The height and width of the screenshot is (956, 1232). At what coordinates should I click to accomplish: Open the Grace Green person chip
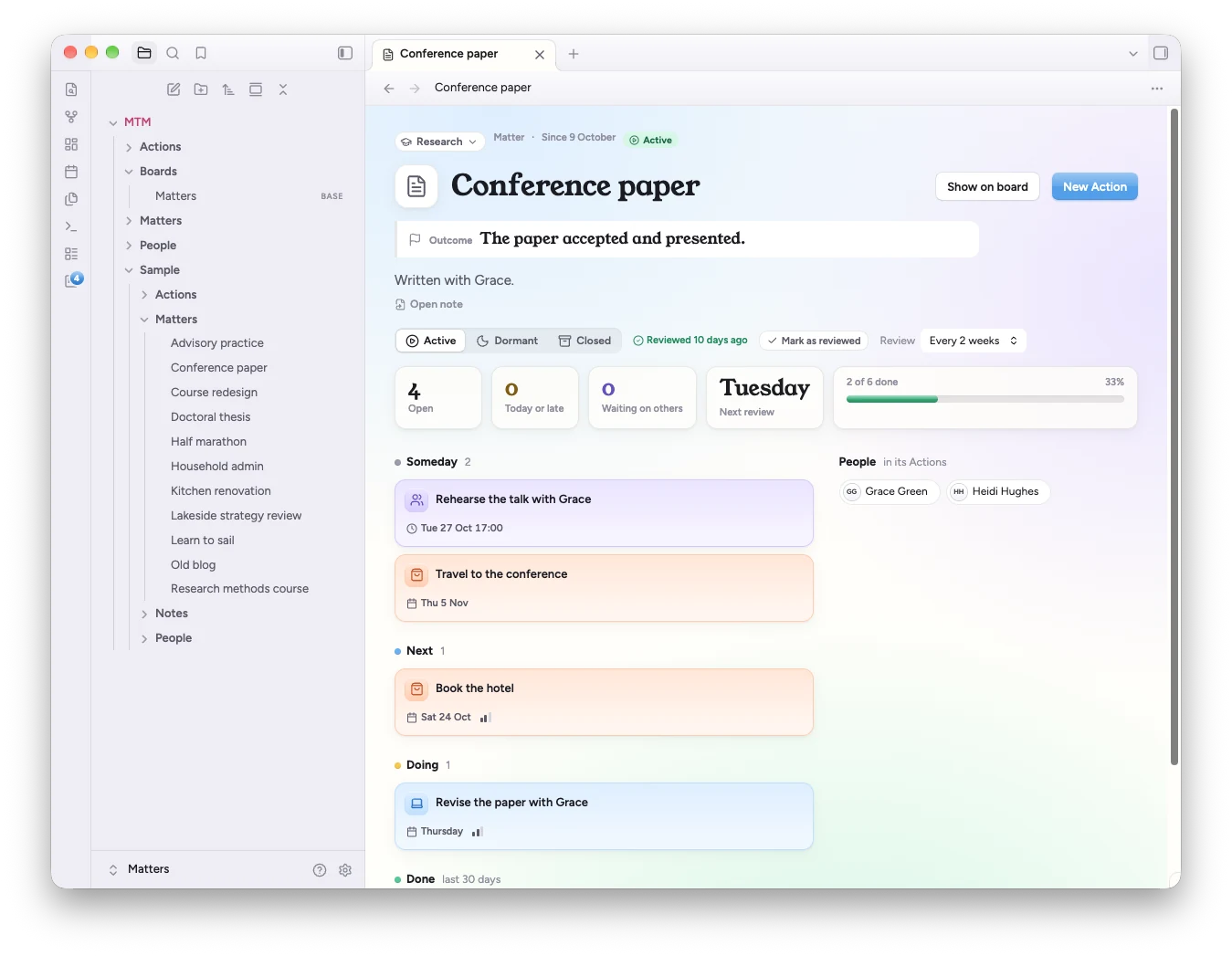tap(889, 491)
